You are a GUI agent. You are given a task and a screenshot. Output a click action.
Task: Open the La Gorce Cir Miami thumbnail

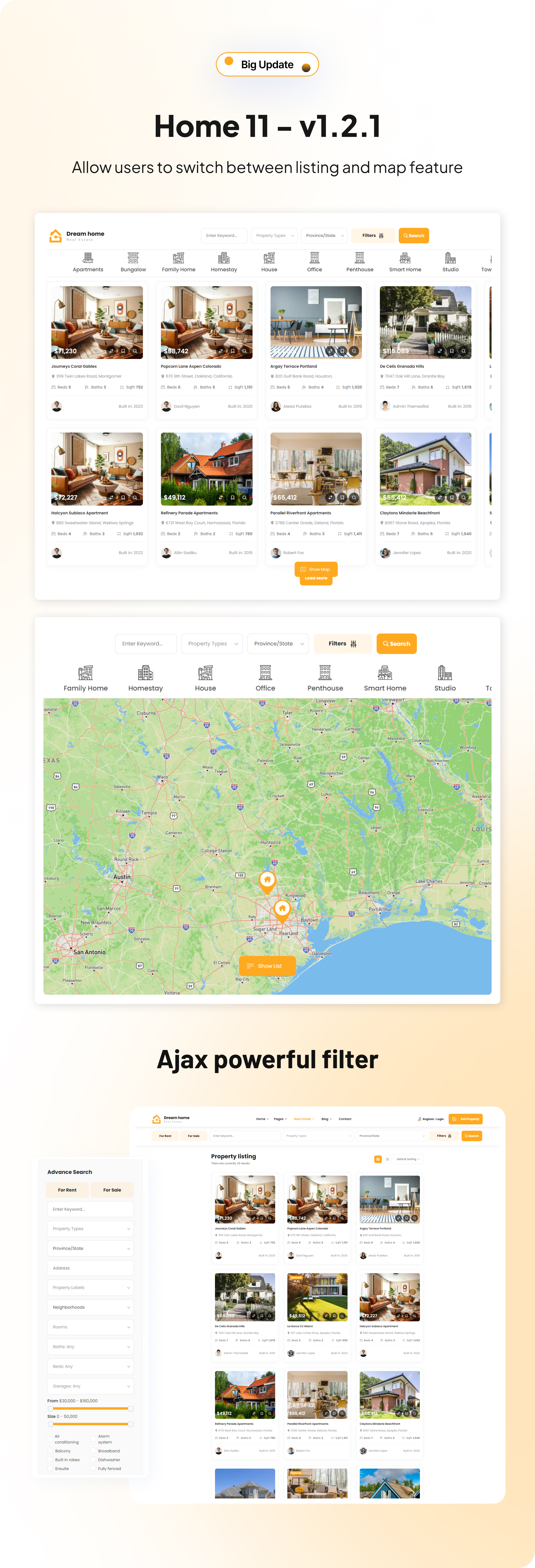[317, 1297]
